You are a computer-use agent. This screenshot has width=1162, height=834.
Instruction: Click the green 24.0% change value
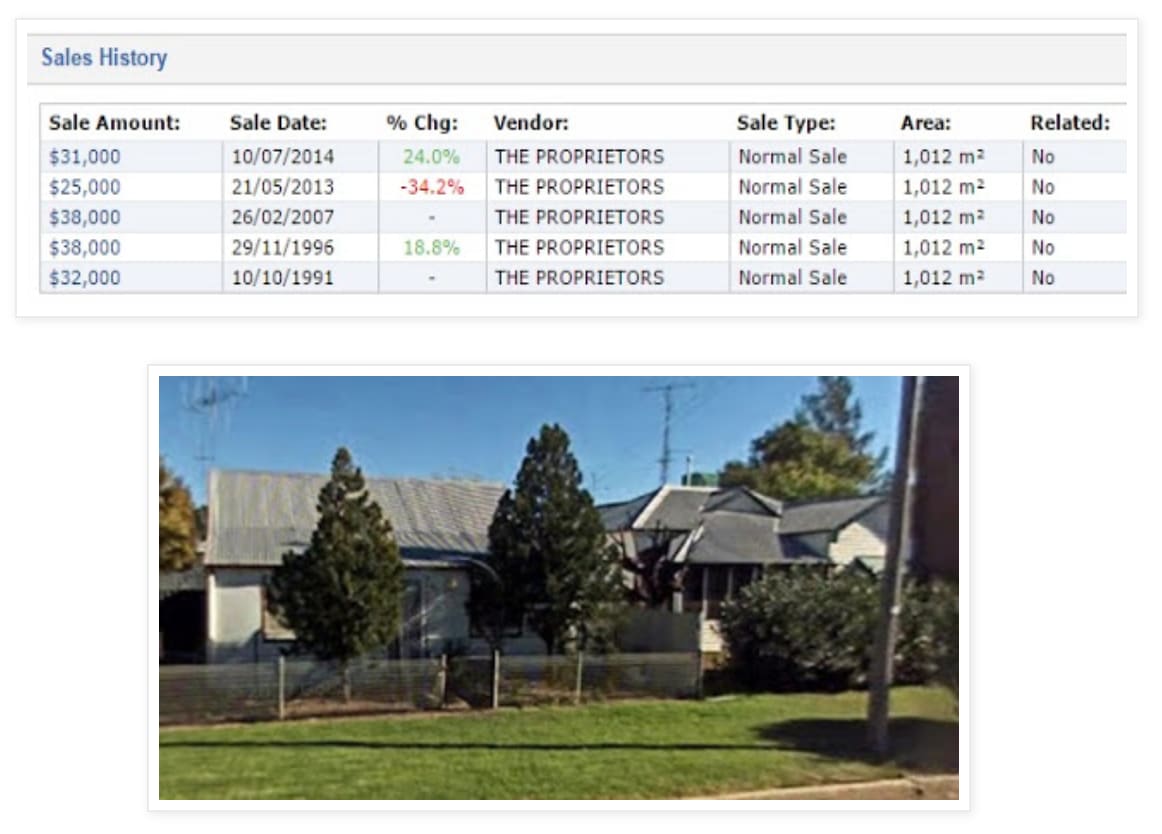(x=431, y=157)
